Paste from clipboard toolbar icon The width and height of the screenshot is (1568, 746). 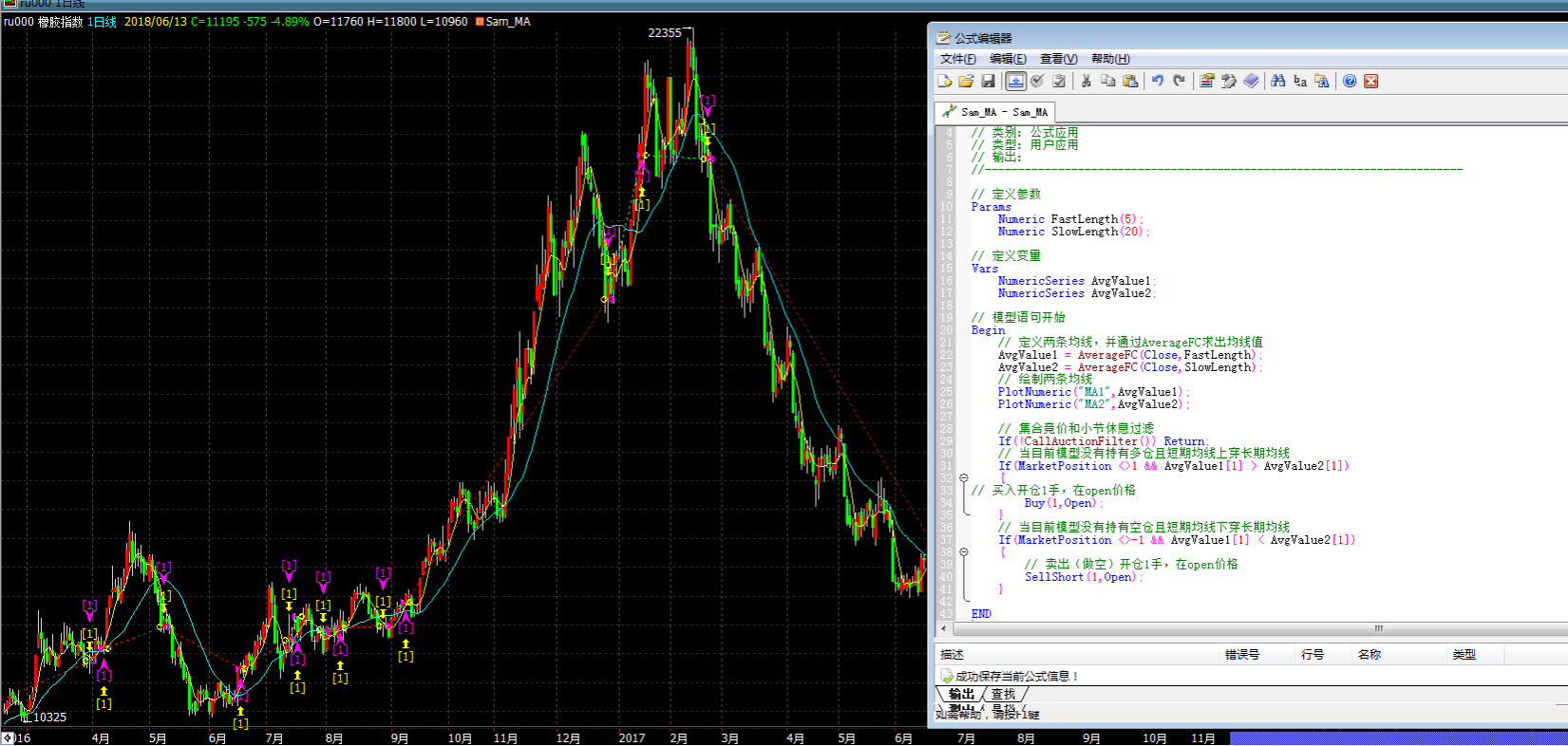[1130, 82]
